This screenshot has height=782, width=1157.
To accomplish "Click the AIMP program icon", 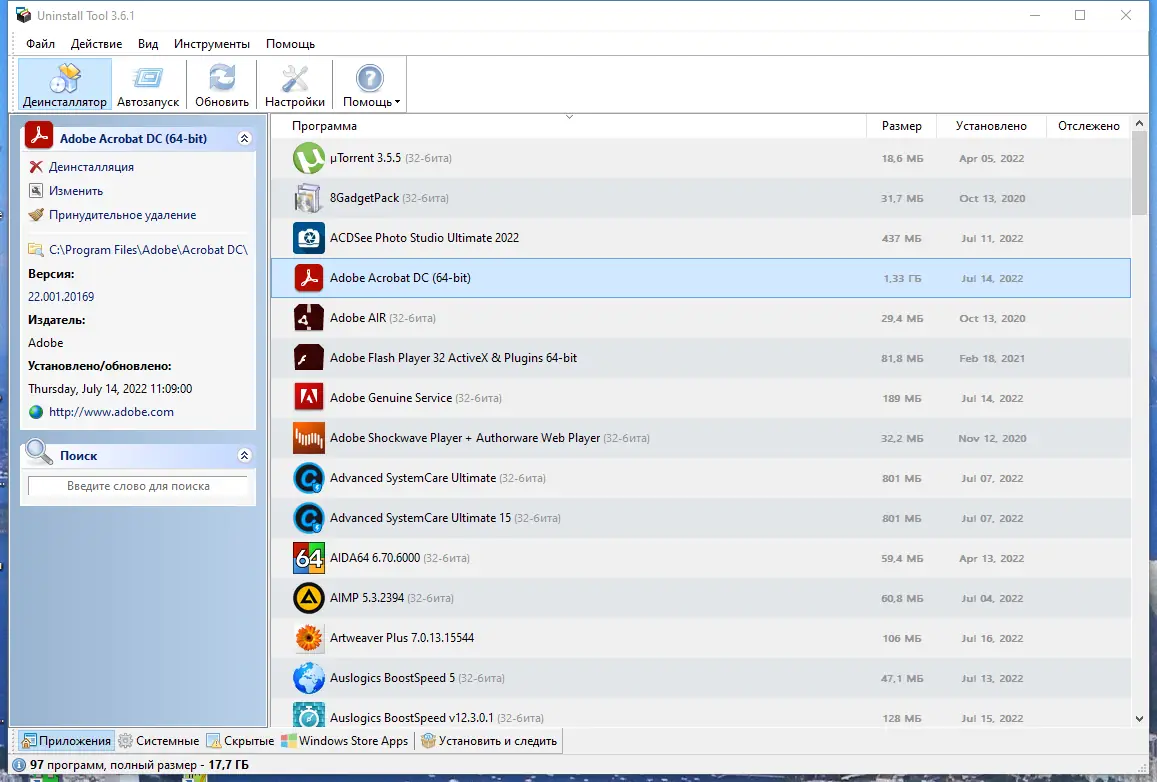I will [x=308, y=598].
